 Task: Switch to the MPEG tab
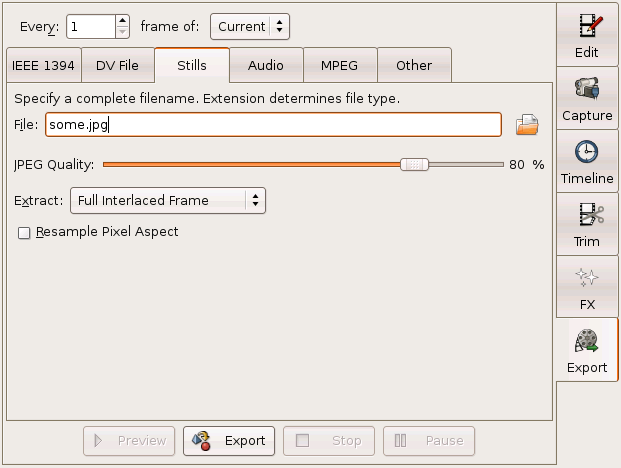coord(339,66)
